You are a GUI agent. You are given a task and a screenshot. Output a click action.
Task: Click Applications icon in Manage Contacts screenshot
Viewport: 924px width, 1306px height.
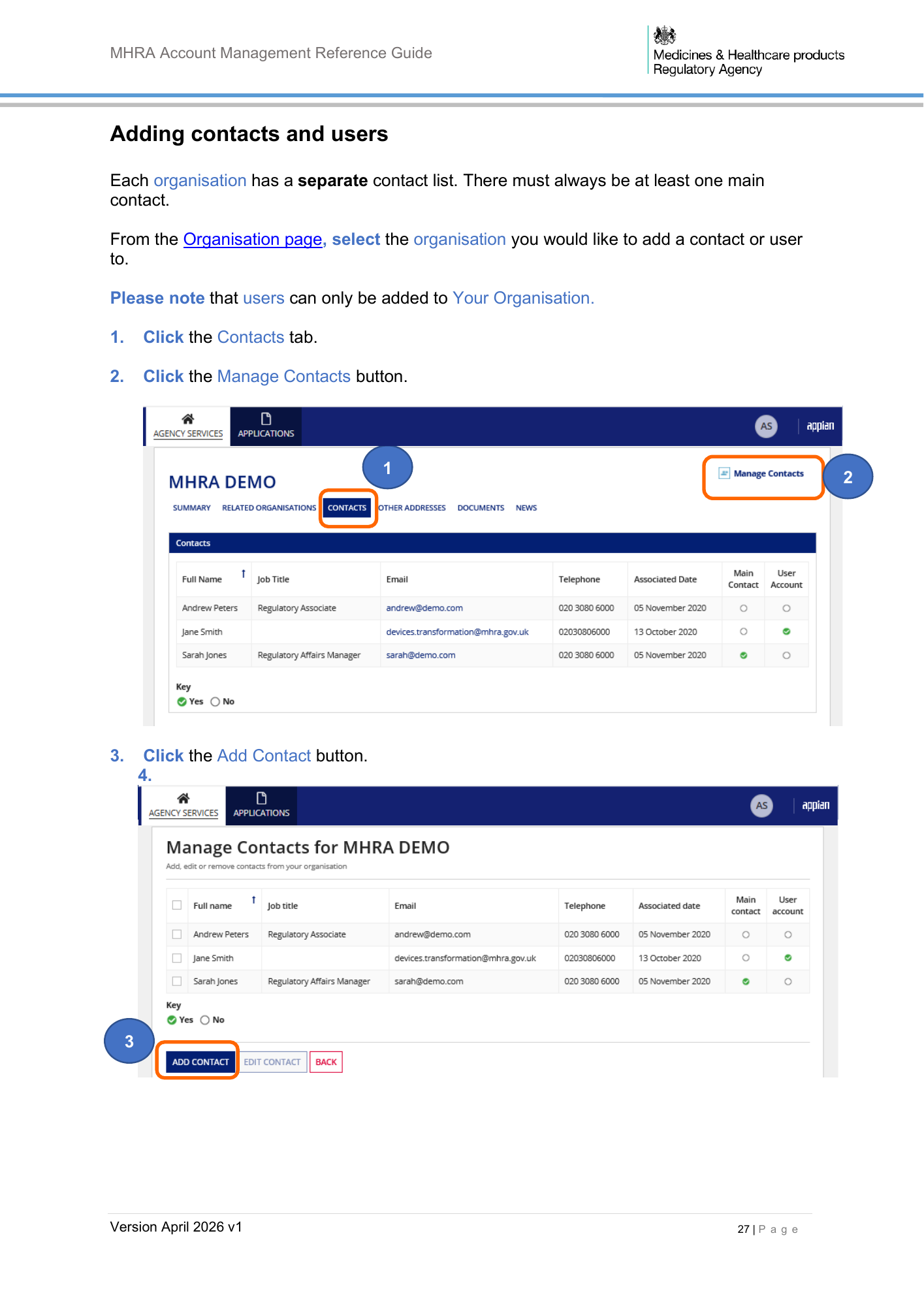[261, 799]
